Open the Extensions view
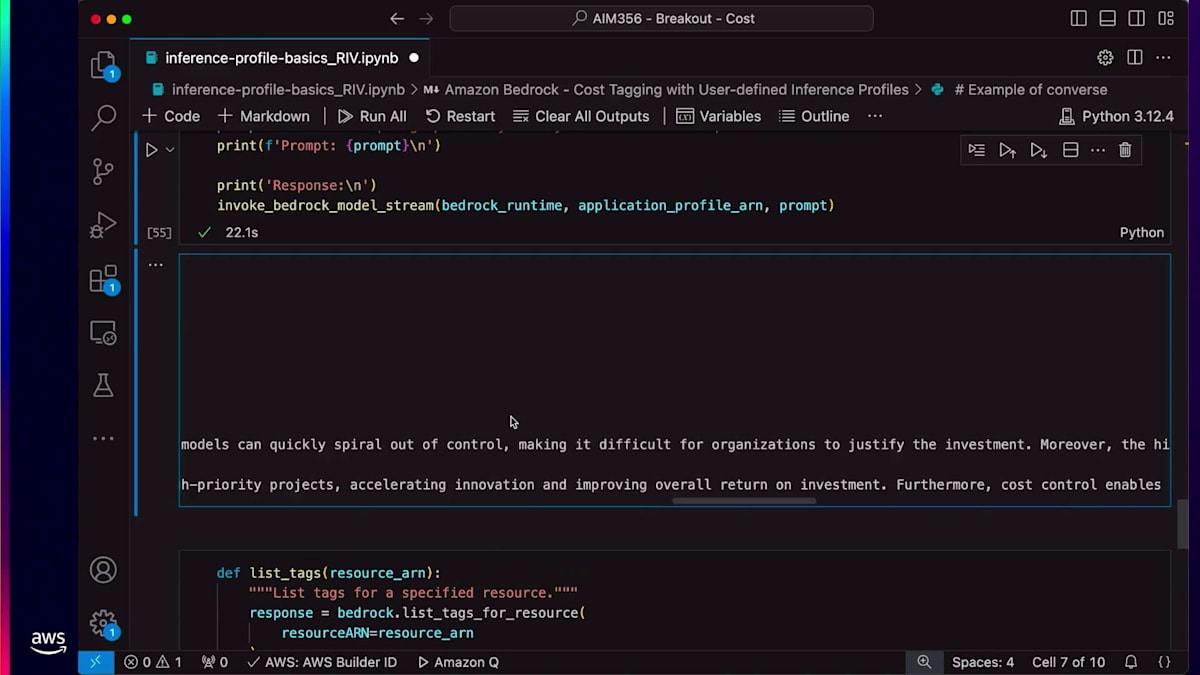This screenshot has height=675, width=1200. 103,279
